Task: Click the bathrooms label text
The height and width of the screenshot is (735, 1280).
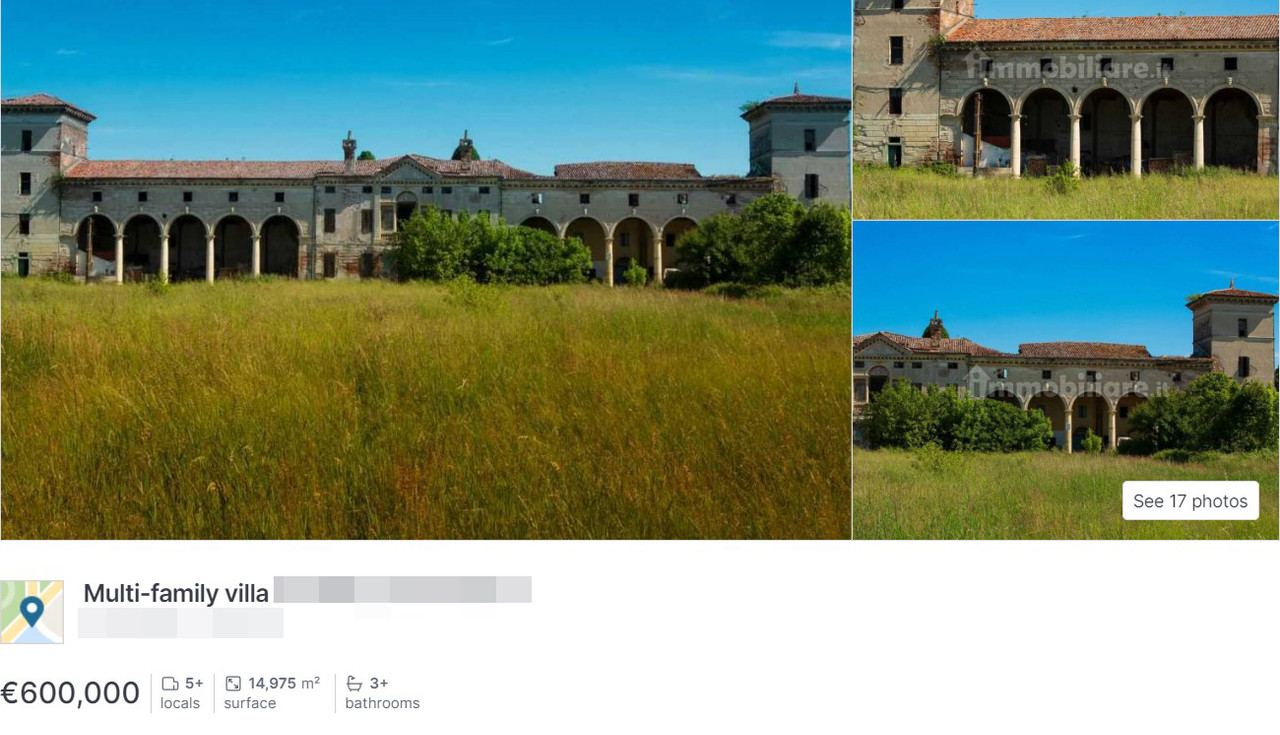Action: click(x=382, y=703)
